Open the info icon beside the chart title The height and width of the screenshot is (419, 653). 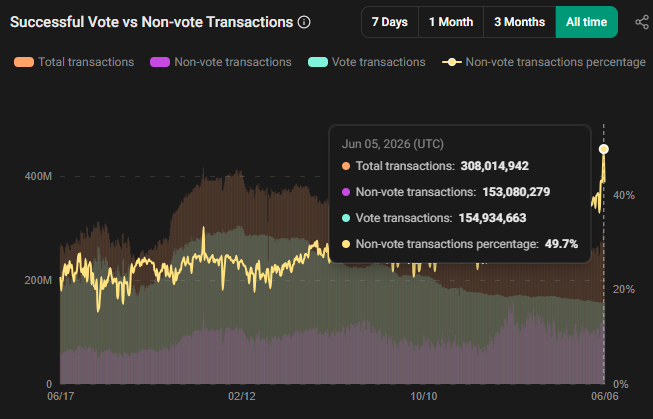click(304, 22)
